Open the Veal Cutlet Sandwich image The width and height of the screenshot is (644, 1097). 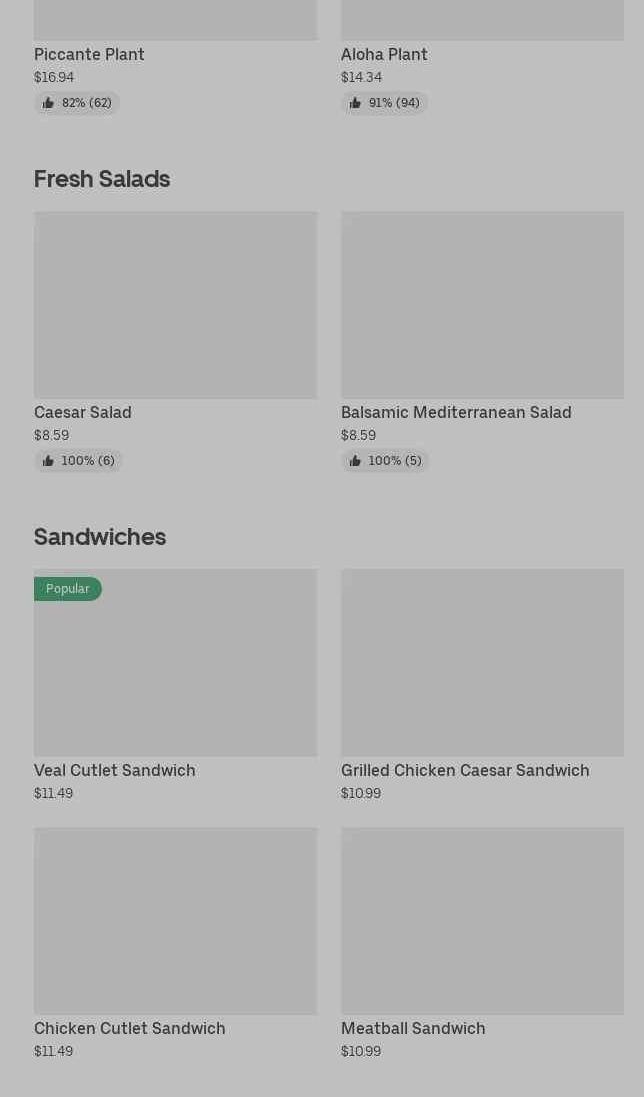(176, 663)
